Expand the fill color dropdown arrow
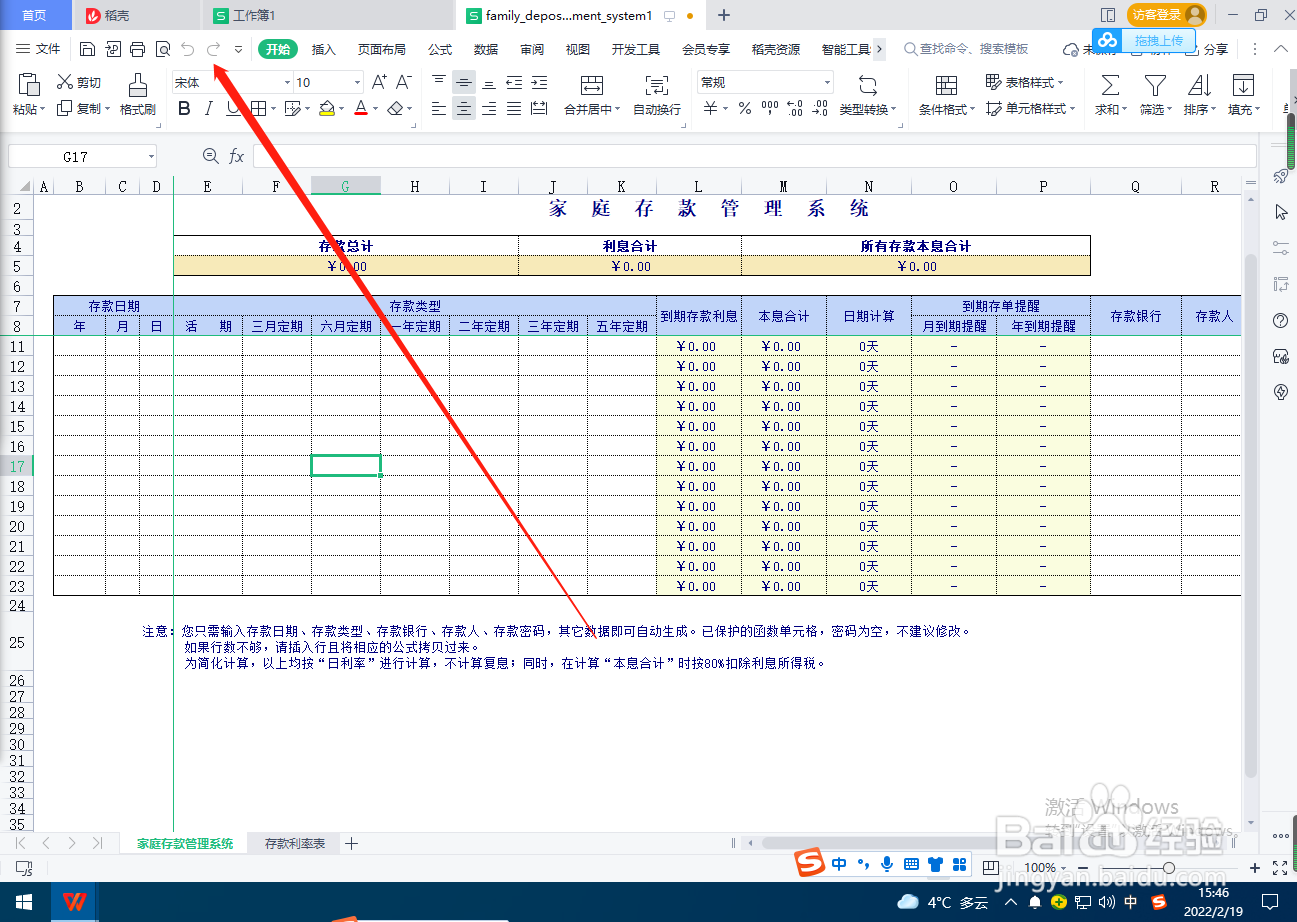Screen dimensions: 1297x922 (343, 109)
